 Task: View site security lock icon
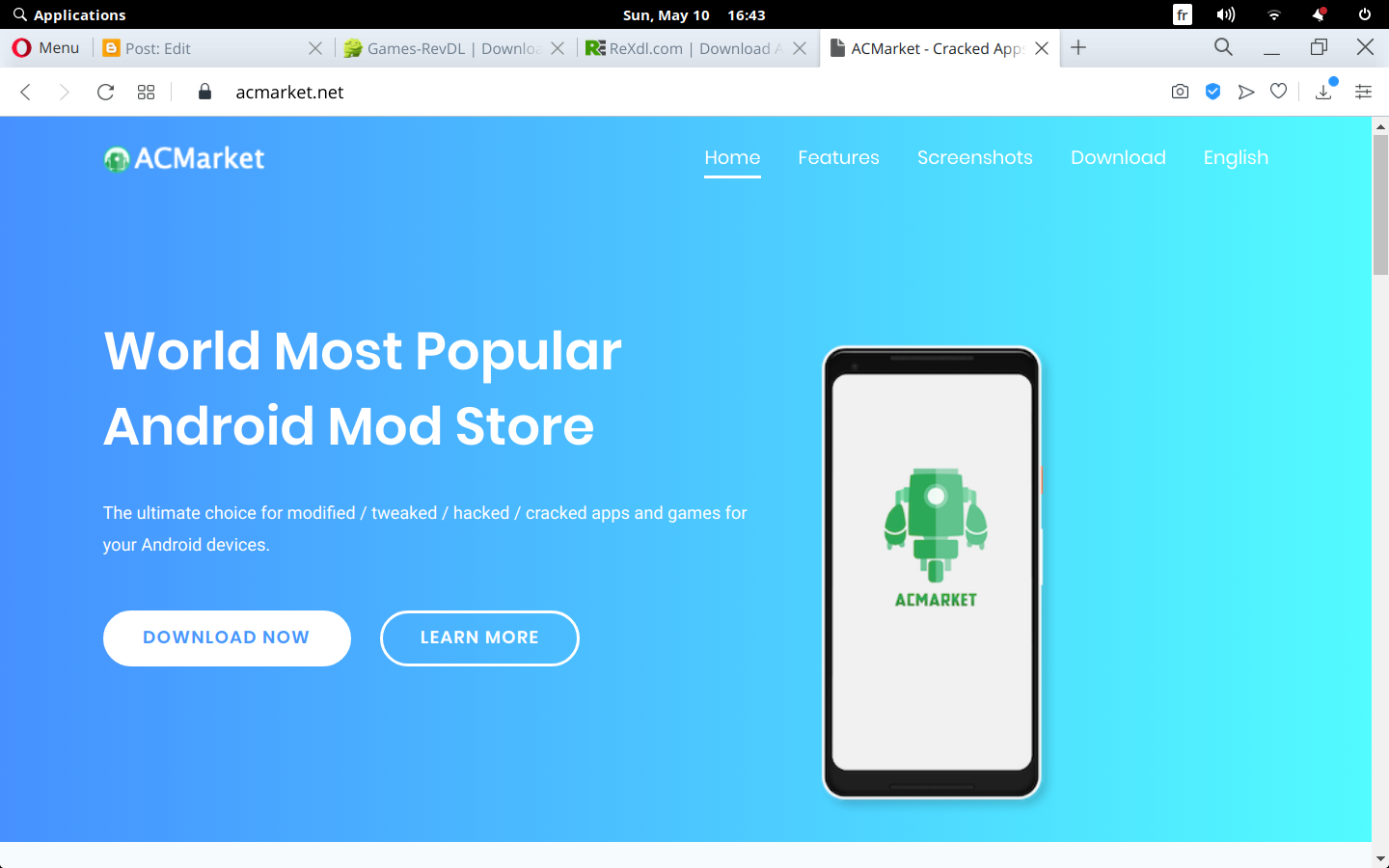click(x=204, y=92)
